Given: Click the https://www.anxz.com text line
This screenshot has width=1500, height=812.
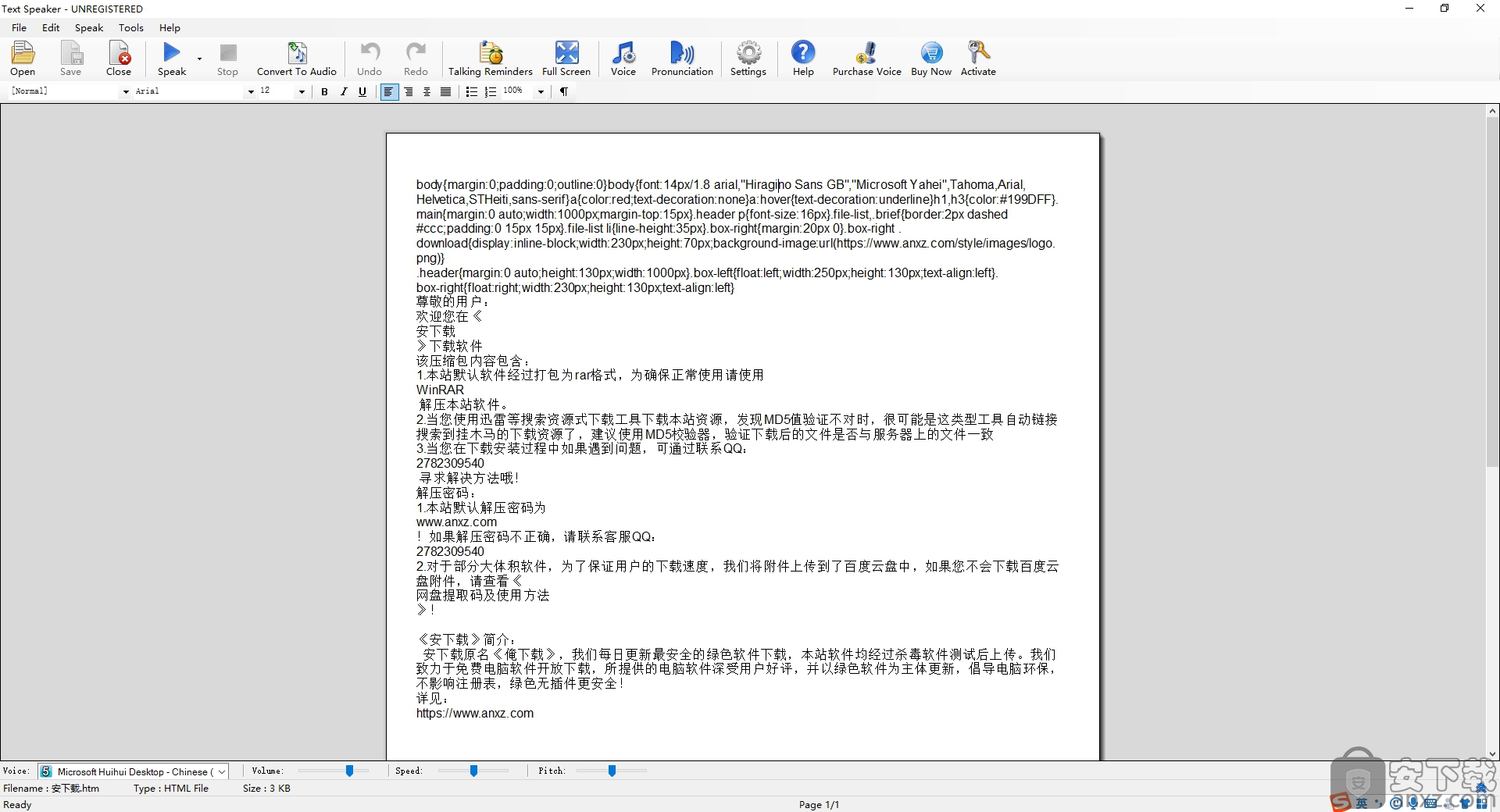Looking at the screenshot, I should (475, 713).
